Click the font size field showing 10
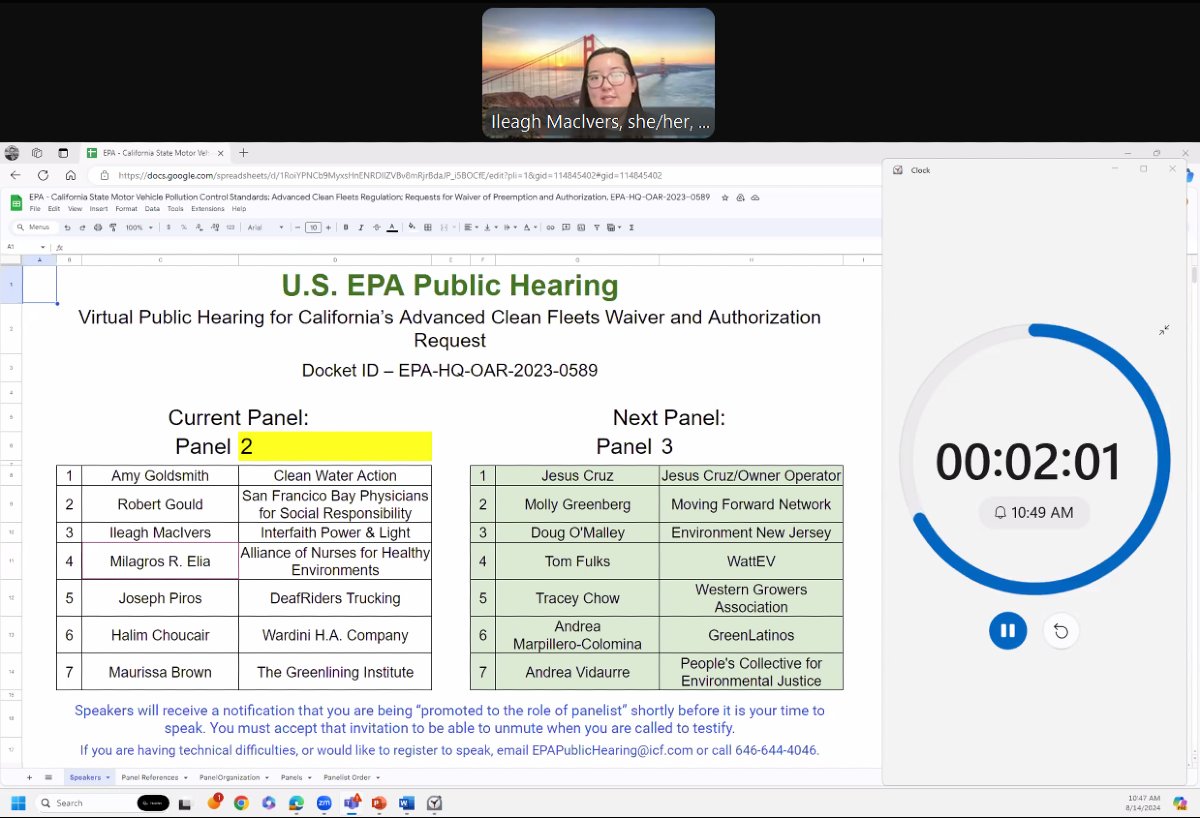The height and width of the screenshot is (818, 1200). tap(313, 228)
